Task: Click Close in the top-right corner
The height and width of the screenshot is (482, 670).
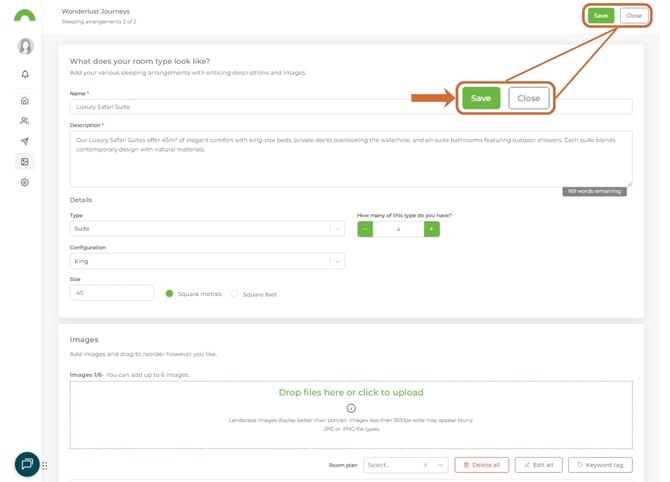Action: pyautogui.click(x=634, y=16)
